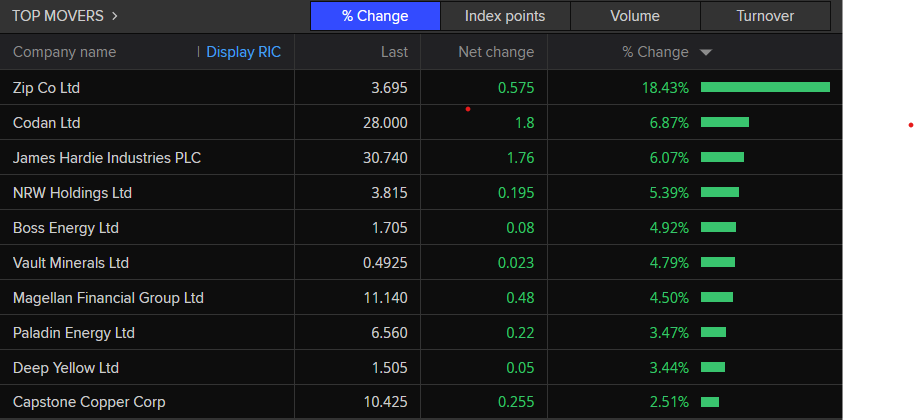The image size is (914, 420).
Task: Click the Paladin Energy Ltd row
Action: point(74,333)
